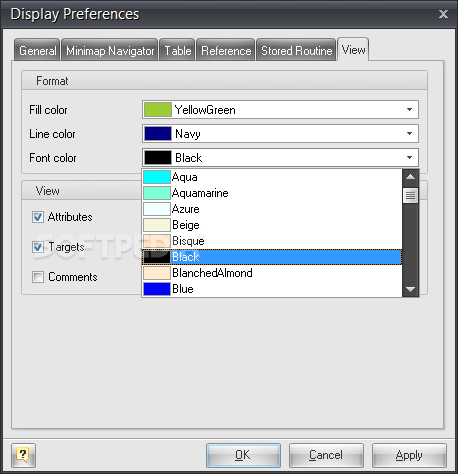Go to the Stored Routine tab
This screenshot has height=474, width=458.
296,50
